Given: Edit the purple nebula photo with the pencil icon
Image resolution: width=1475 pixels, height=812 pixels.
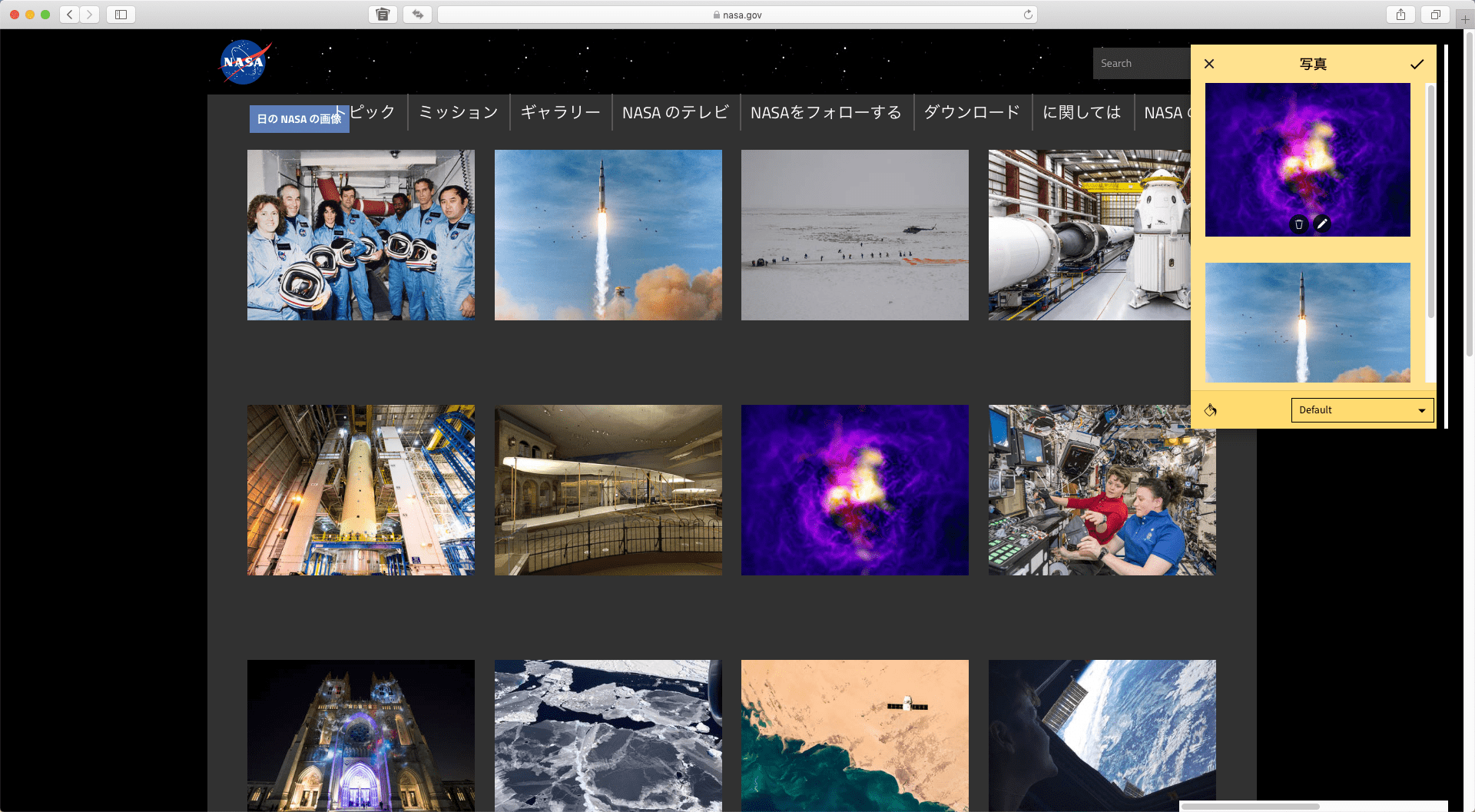Looking at the screenshot, I should (1321, 224).
